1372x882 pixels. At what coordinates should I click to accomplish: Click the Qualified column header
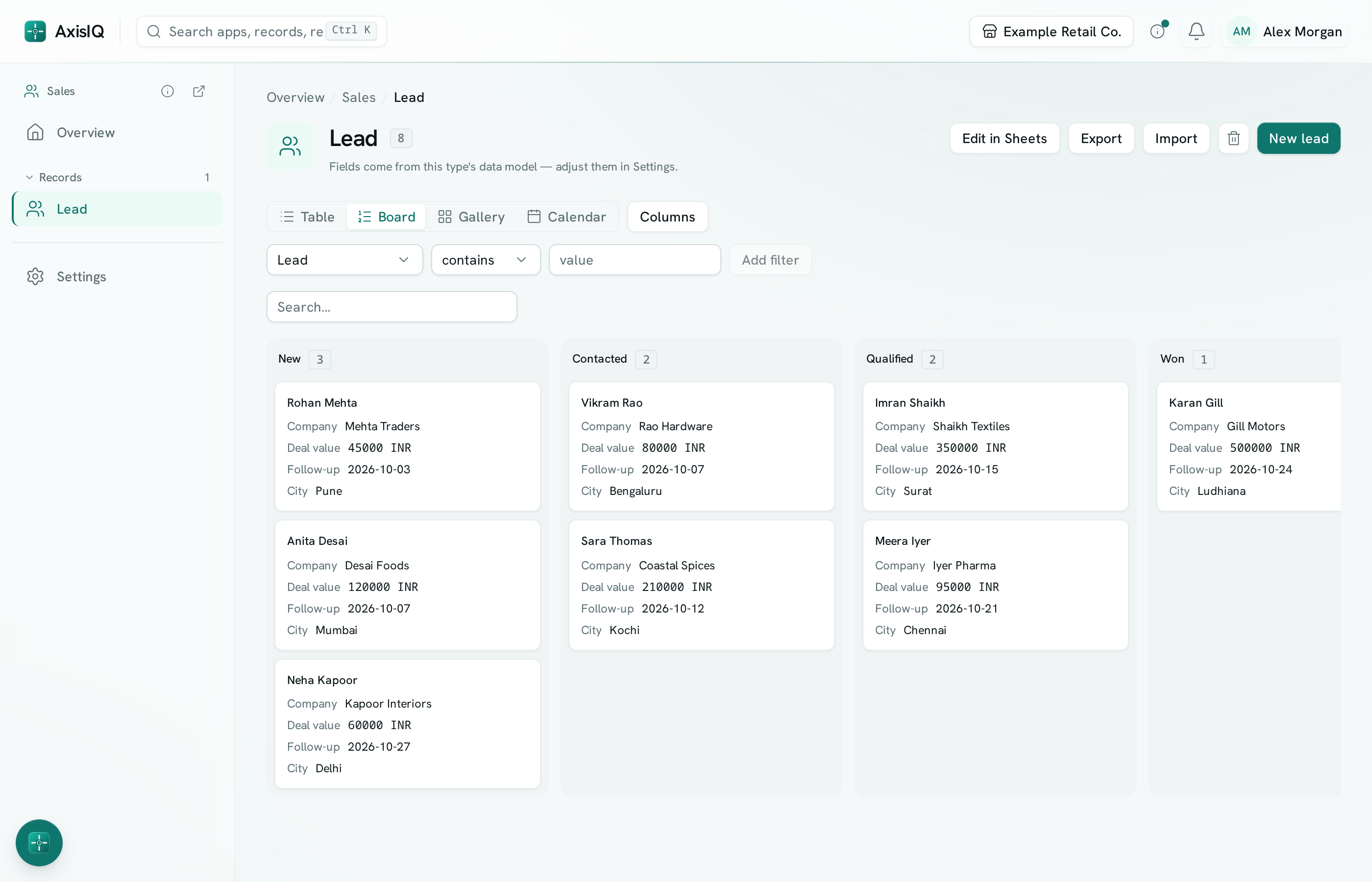pyautogui.click(x=889, y=359)
